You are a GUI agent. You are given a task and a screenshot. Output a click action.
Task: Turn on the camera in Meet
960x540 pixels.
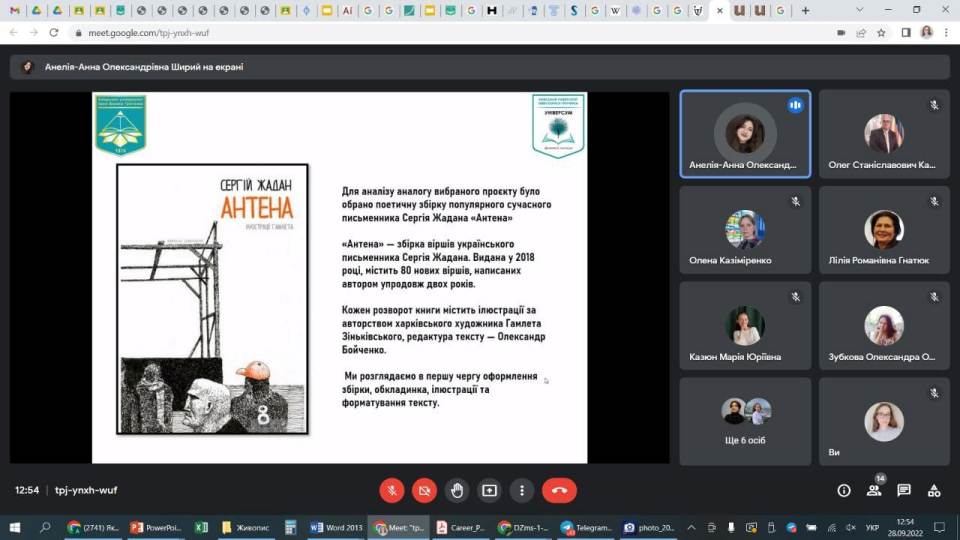pos(424,490)
